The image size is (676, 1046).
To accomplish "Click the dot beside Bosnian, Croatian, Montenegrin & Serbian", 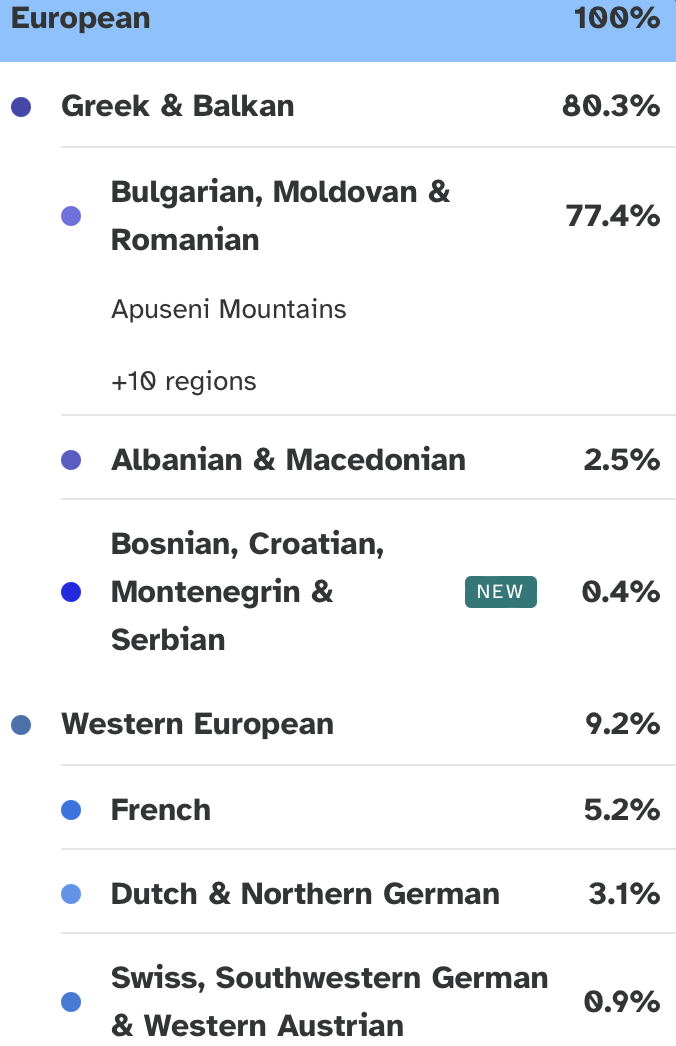I will tap(71, 592).
